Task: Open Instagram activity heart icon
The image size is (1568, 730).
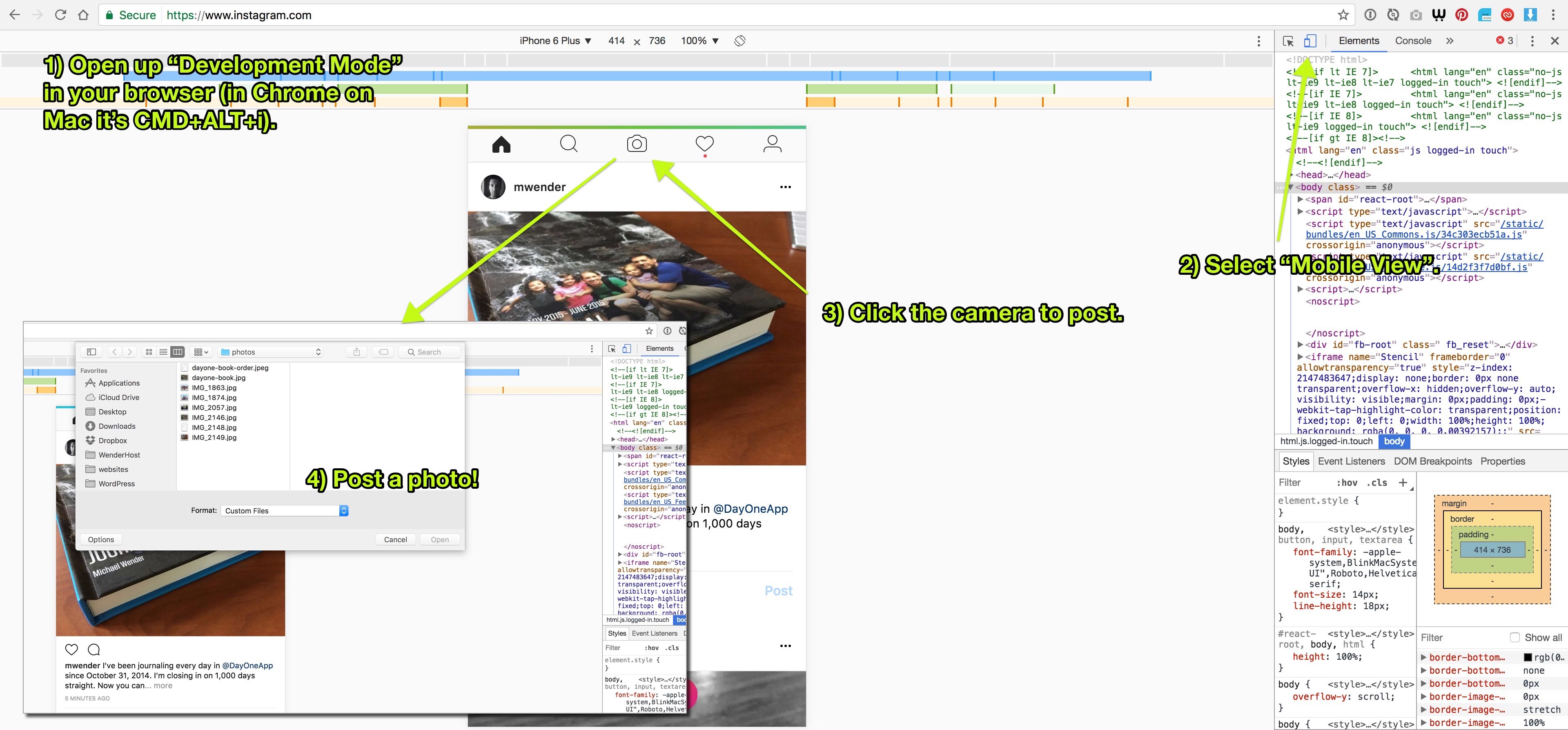Action: coord(704,144)
